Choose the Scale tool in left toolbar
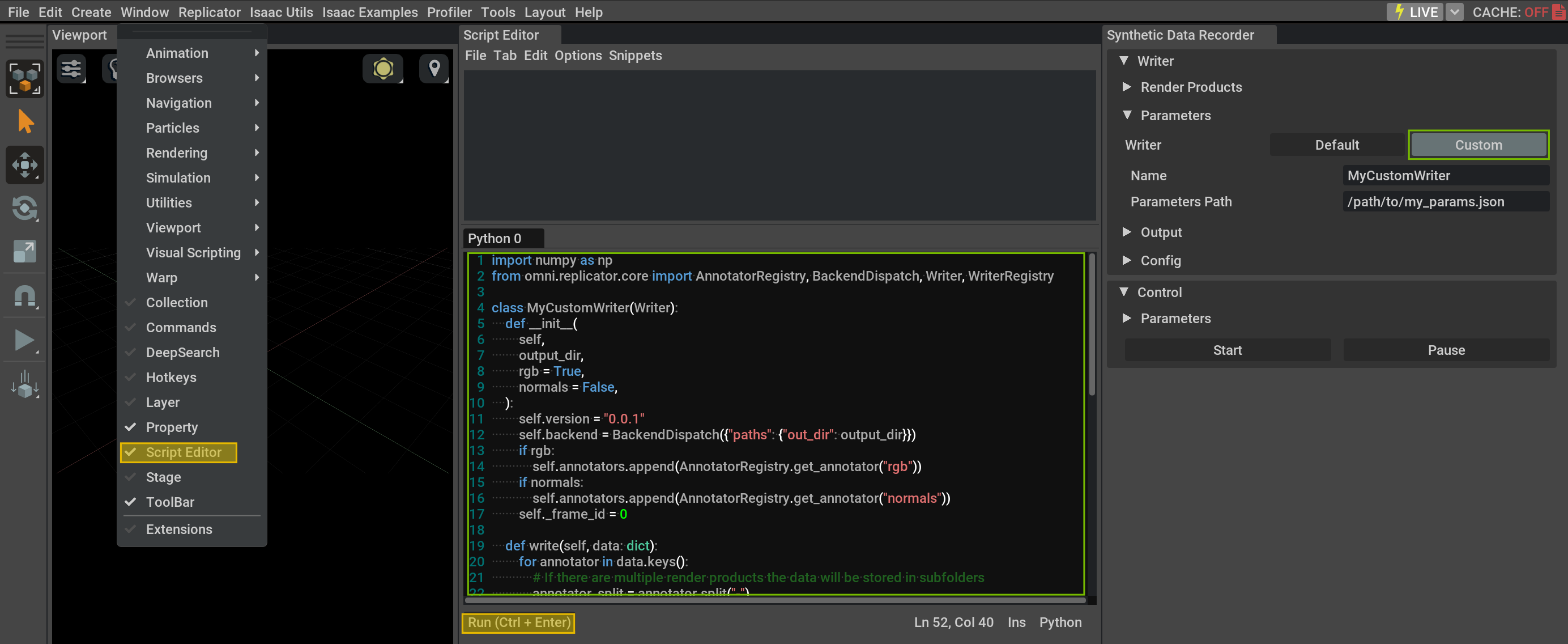The height and width of the screenshot is (644, 1568). tap(25, 251)
